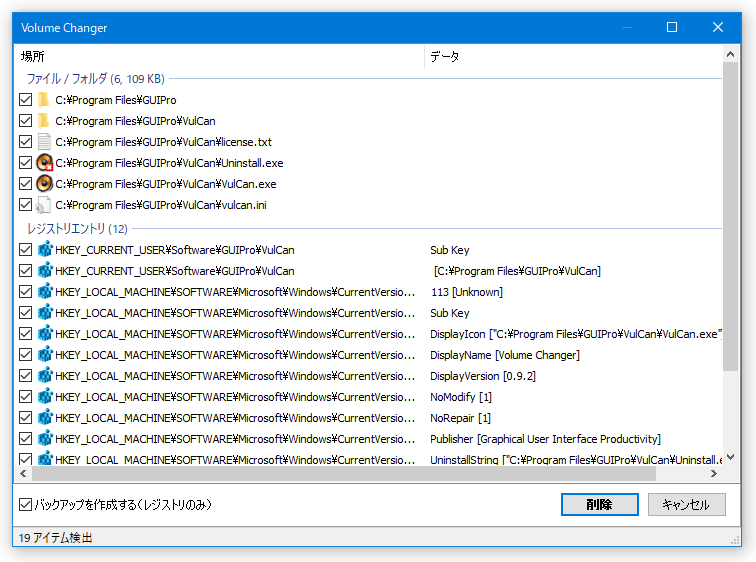This screenshot has height=562, width=756.
Task: Click registry icon of the DisplayVersion row
Action: tap(45, 375)
